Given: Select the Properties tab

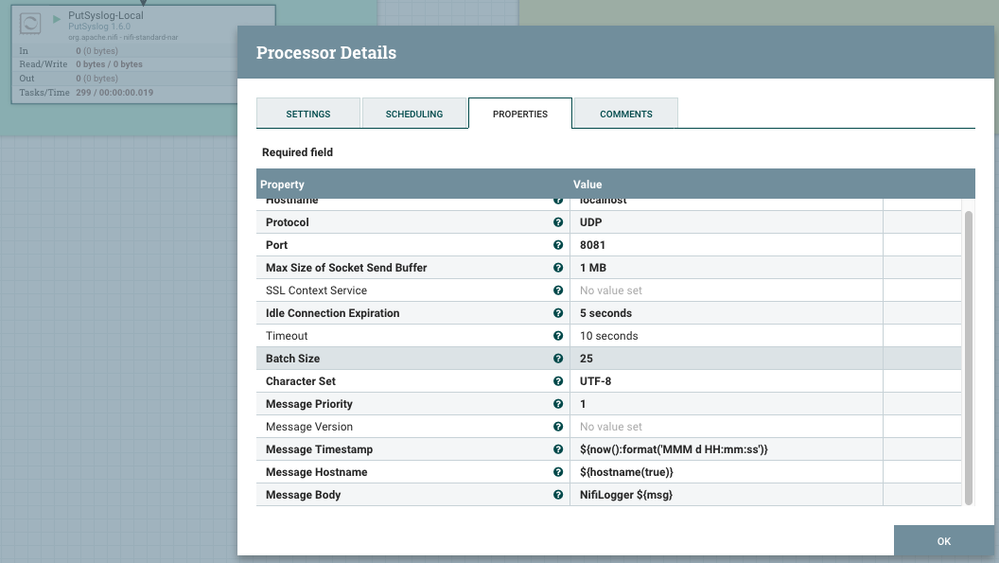Looking at the screenshot, I should 520,114.
